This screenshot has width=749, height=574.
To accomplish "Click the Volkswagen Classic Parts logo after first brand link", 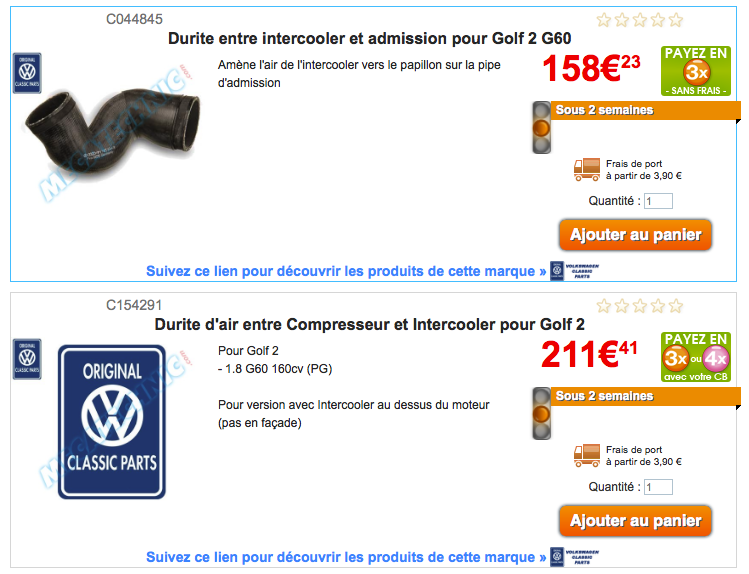I will point(575,271).
